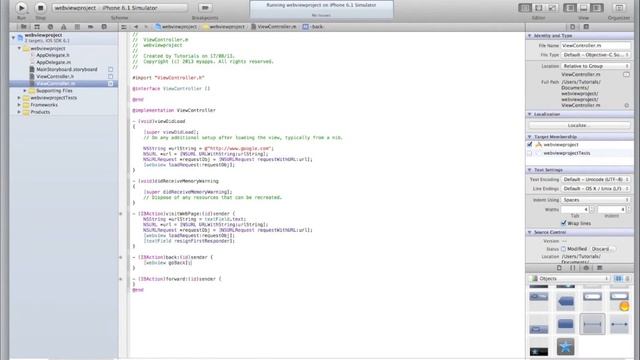Uncheck webviewproject target membership
This screenshot has width=640, height=360.
(x=530, y=144)
